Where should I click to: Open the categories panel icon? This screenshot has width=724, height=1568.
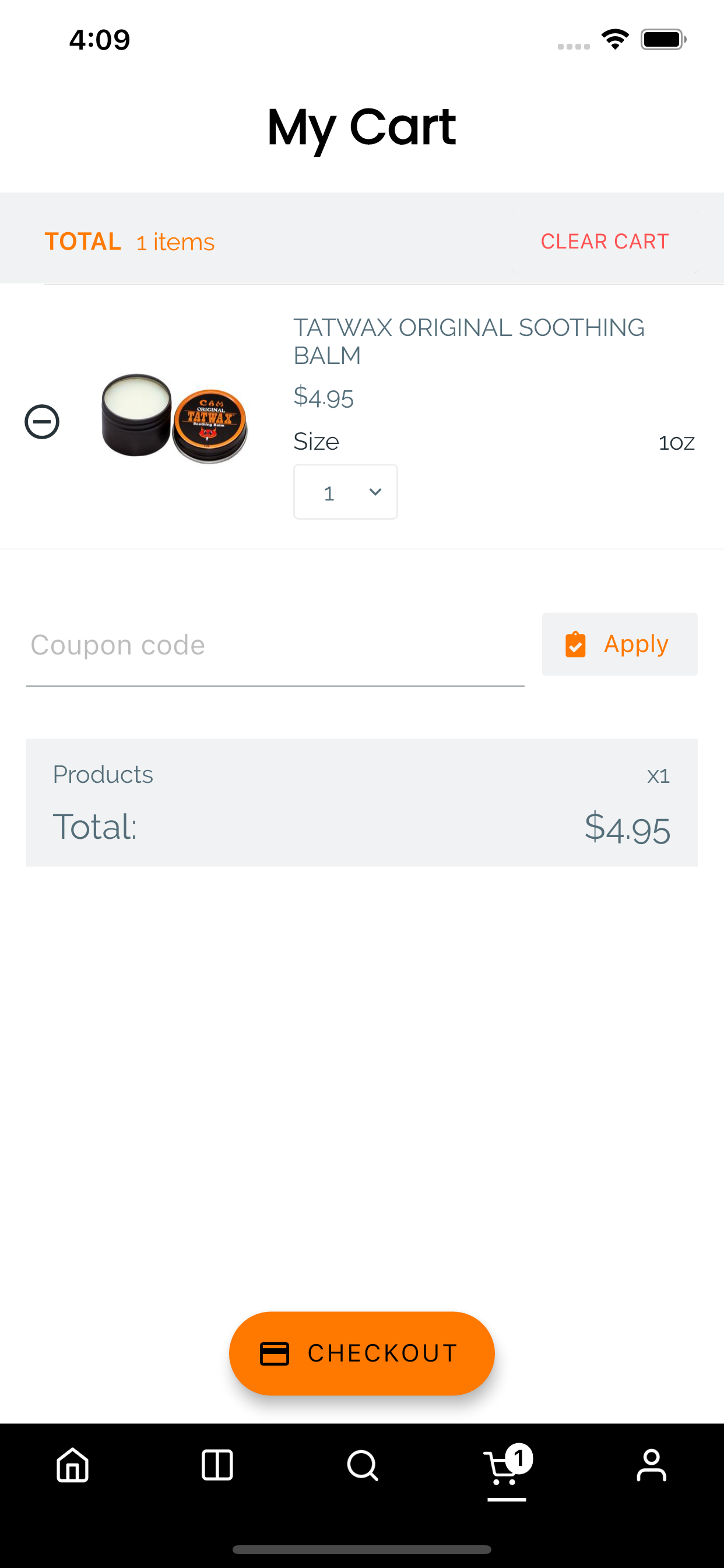click(x=217, y=1465)
